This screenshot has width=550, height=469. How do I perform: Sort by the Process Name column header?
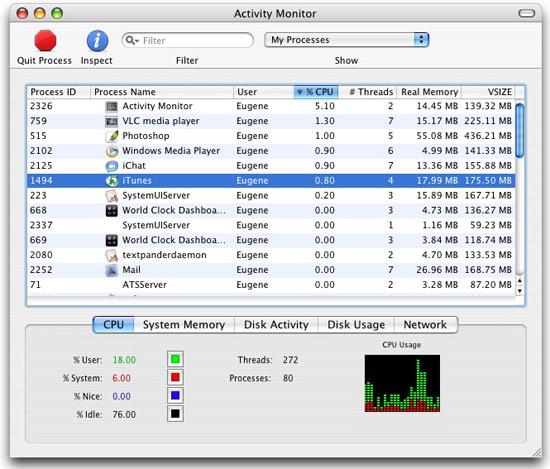coord(162,92)
